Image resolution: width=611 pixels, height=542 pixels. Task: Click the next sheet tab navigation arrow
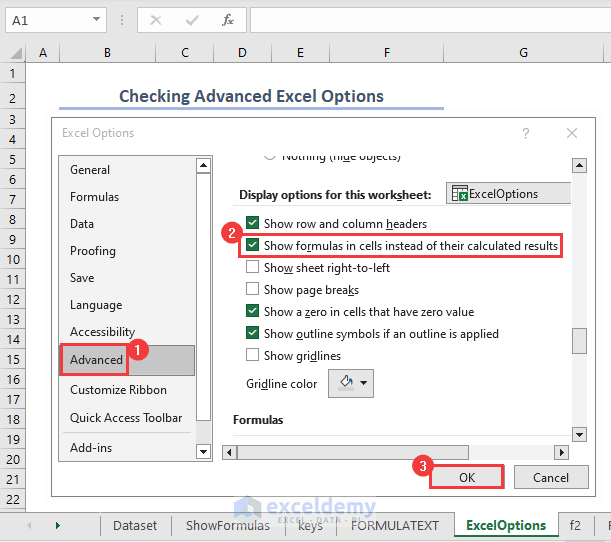[x=58, y=525]
